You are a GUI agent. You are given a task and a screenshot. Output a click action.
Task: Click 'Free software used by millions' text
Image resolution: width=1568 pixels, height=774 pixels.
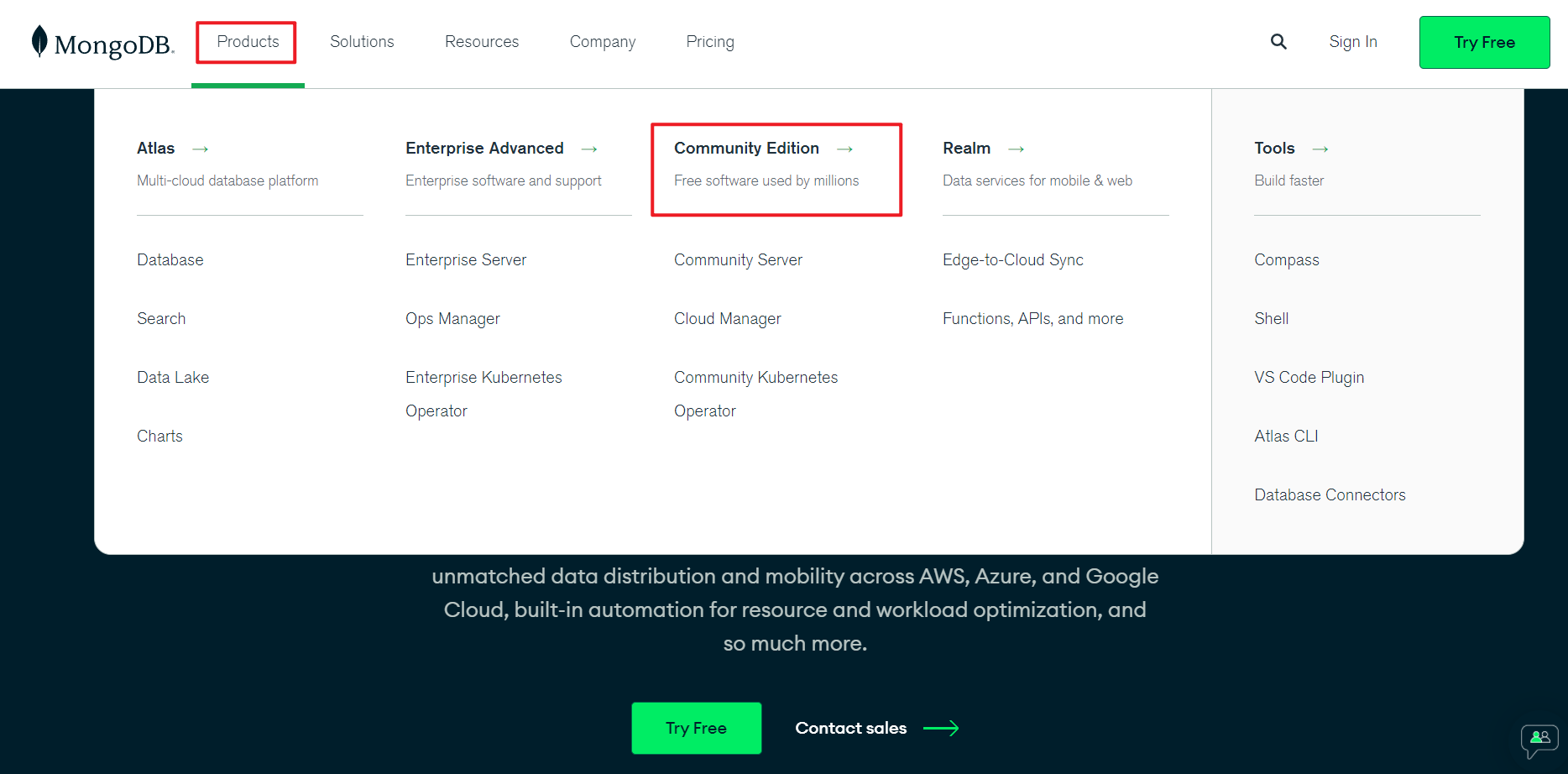coord(766,180)
